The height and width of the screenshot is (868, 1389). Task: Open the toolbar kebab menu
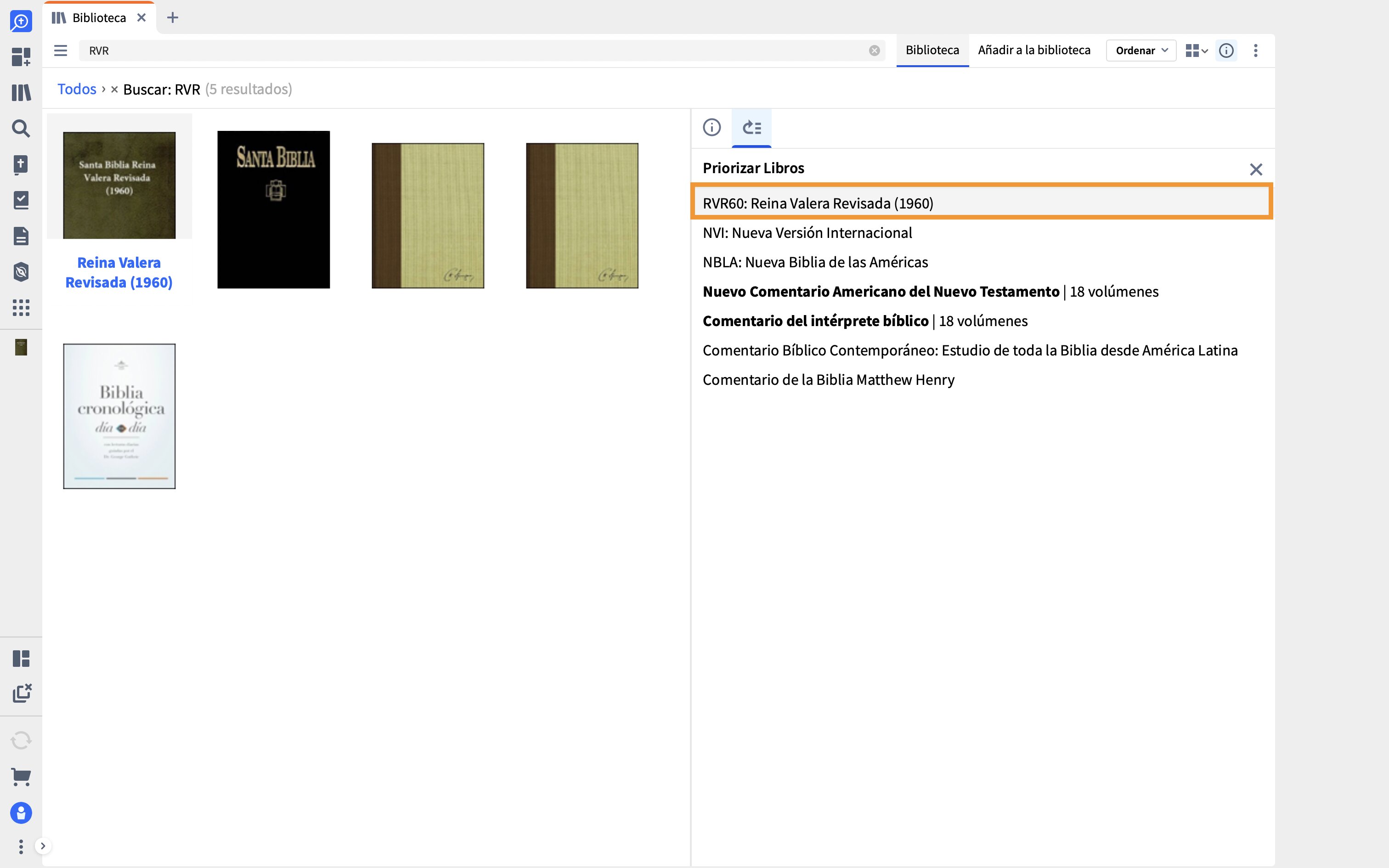tap(1256, 51)
